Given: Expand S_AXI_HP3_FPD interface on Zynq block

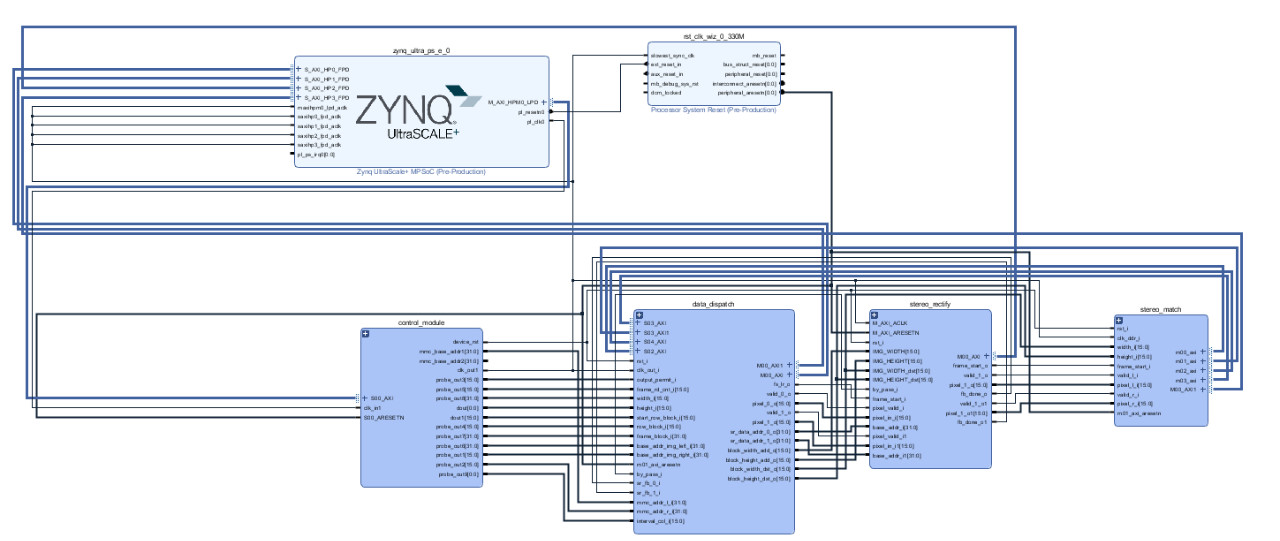Looking at the screenshot, I should pos(298,97).
